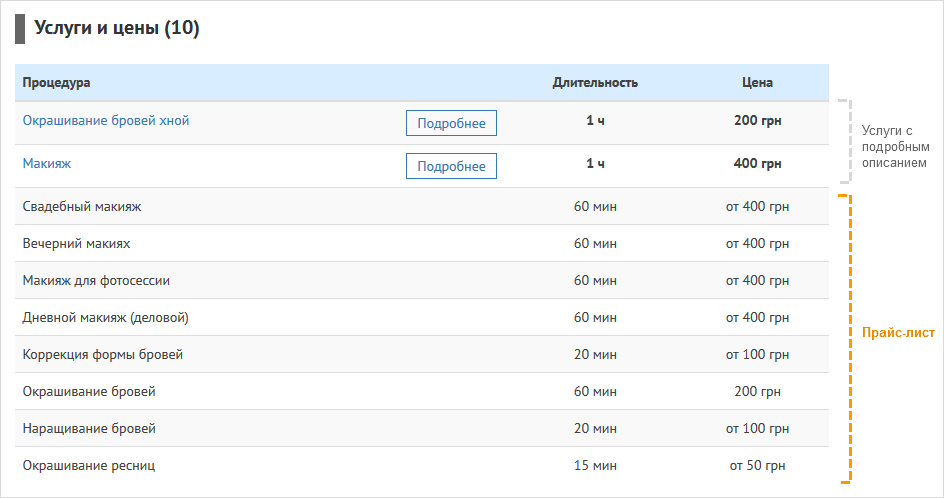
Task: Click '60 мин' duration for plain Окрашивание бровей
Action: [595, 391]
